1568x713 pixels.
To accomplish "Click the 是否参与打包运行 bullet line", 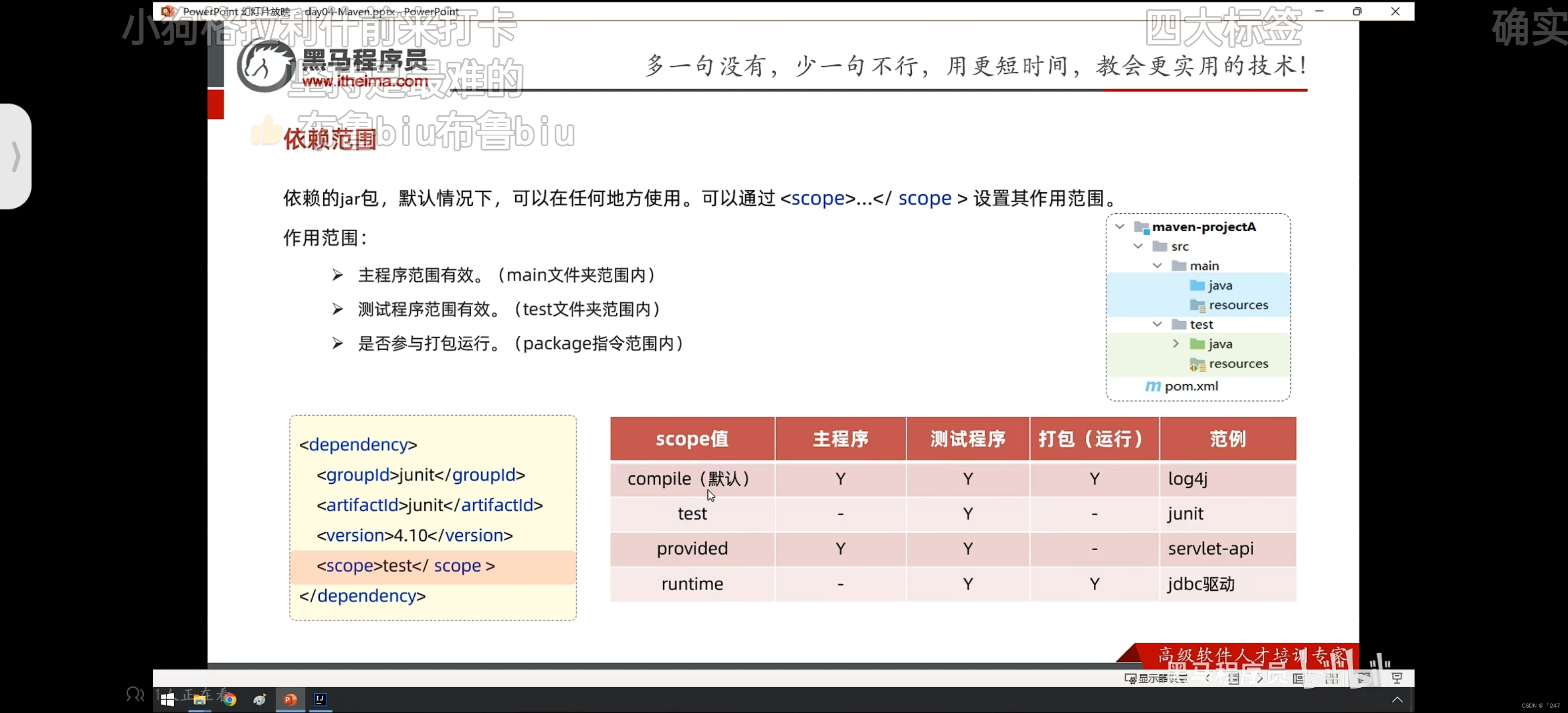I will click(521, 344).
